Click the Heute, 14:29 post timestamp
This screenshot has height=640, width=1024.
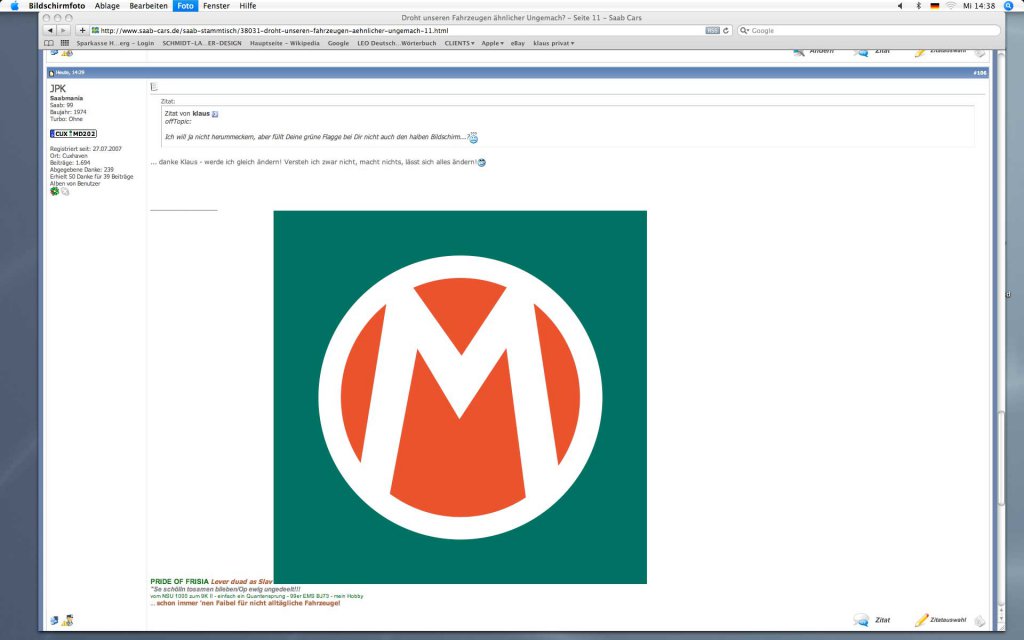coord(70,72)
